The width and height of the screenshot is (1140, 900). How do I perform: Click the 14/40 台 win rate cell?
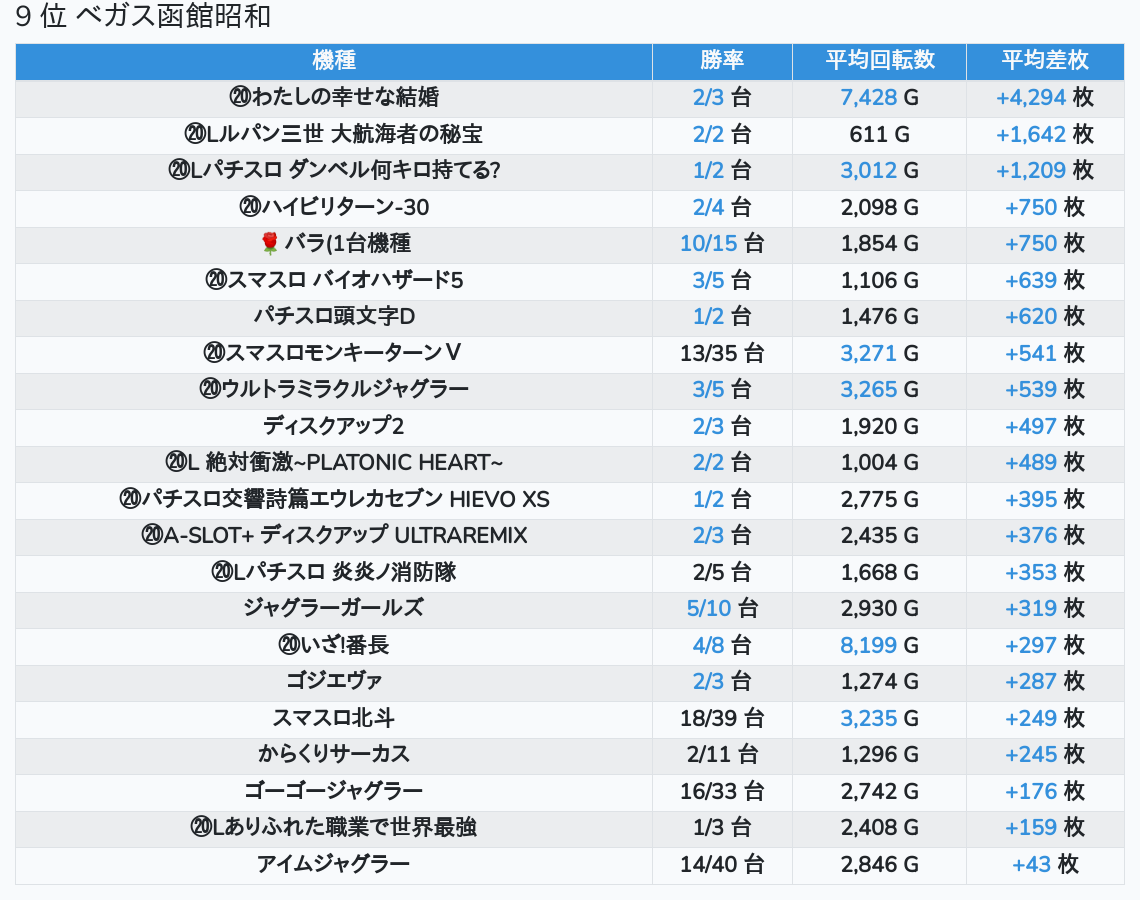[722, 865]
